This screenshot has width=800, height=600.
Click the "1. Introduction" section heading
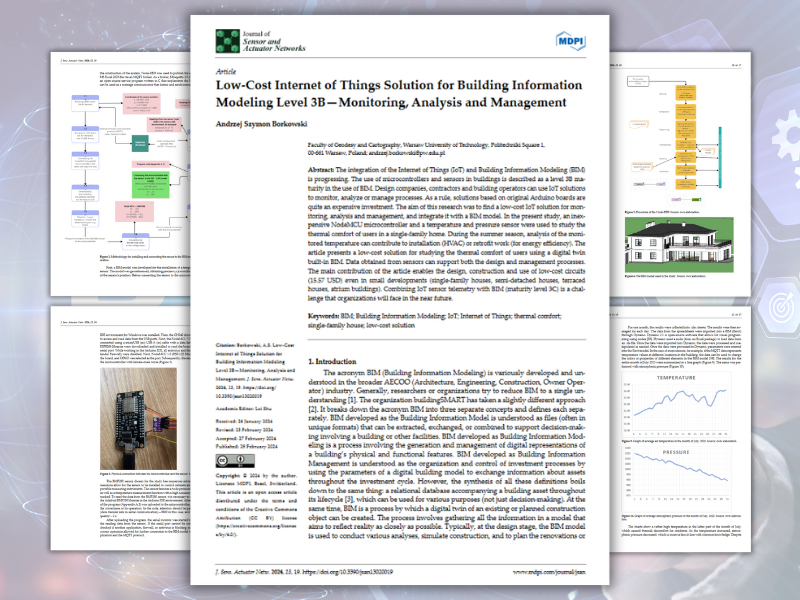click(x=332, y=361)
